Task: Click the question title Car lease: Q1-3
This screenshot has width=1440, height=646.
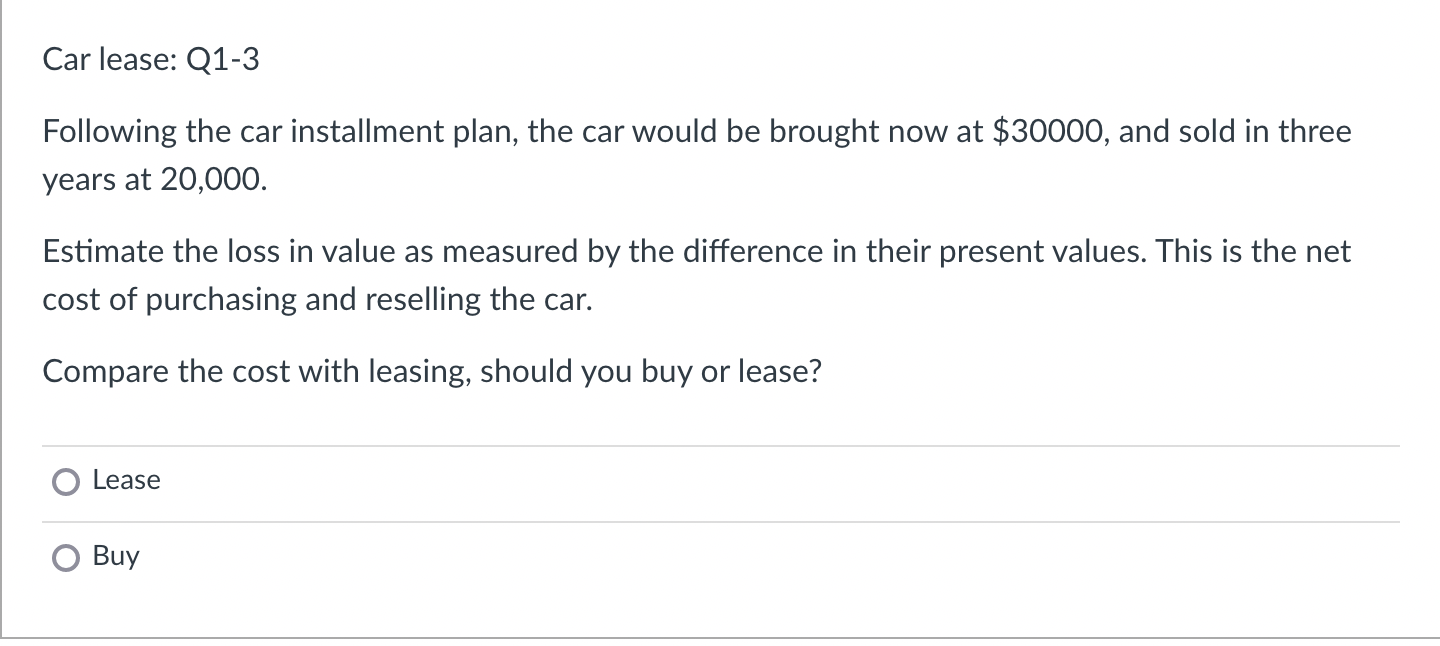Action: [x=151, y=60]
